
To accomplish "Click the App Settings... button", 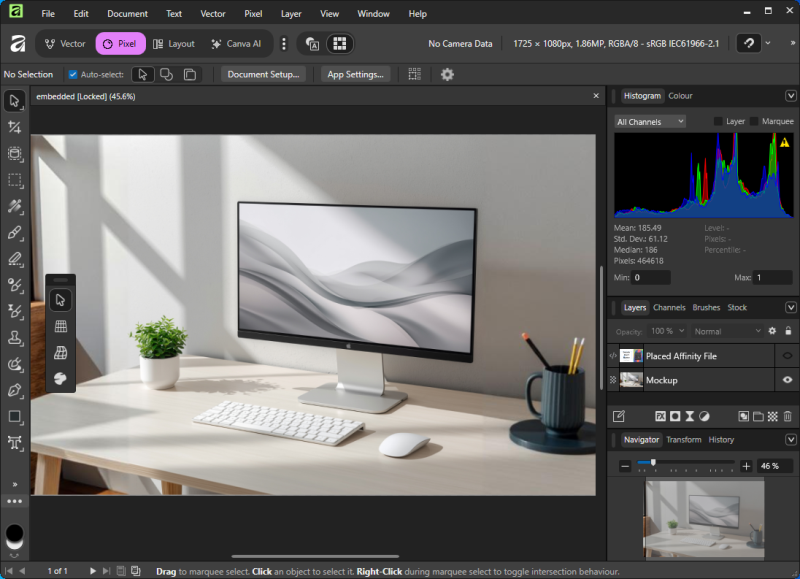I will click(x=355, y=74).
